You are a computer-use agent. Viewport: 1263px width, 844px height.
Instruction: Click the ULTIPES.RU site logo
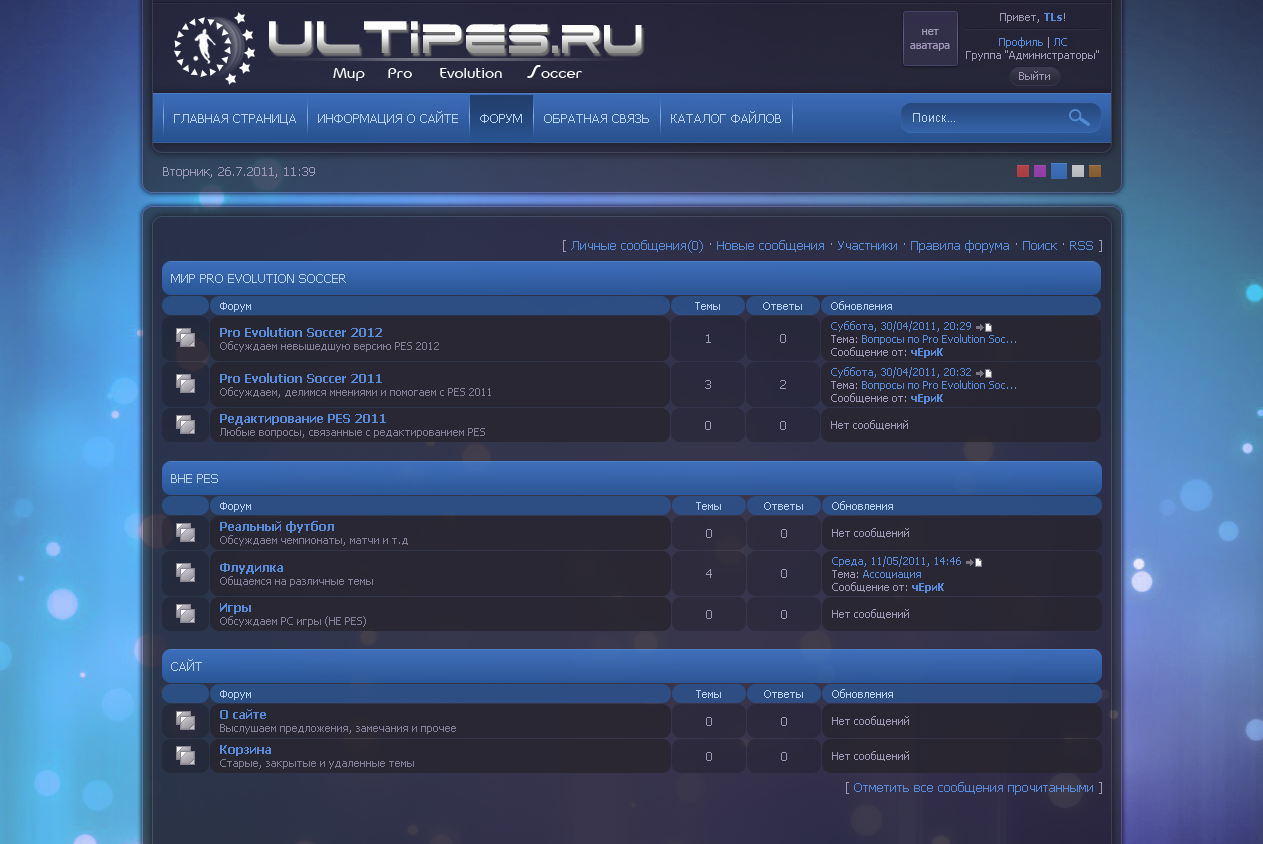[x=410, y=47]
